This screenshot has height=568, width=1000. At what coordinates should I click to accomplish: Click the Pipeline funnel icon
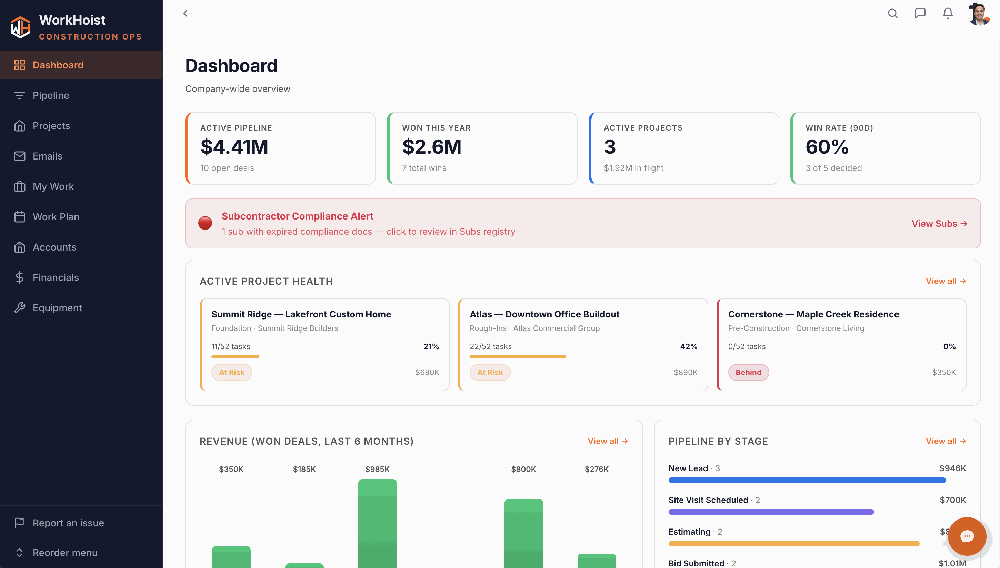point(20,96)
